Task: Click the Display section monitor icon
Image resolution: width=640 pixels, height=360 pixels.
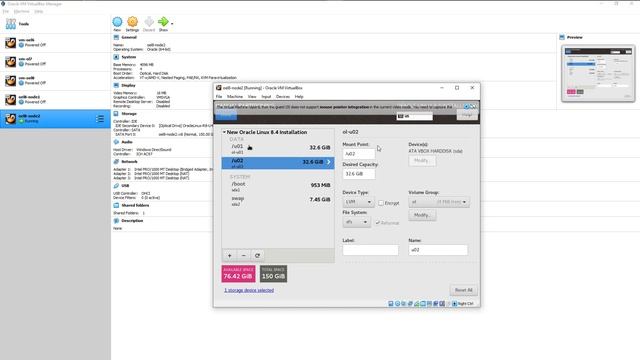Action: (x=116, y=85)
